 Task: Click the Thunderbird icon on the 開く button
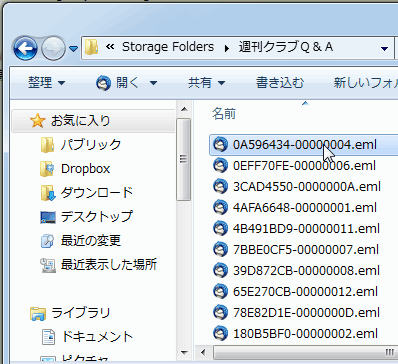(x=104, y=83)
